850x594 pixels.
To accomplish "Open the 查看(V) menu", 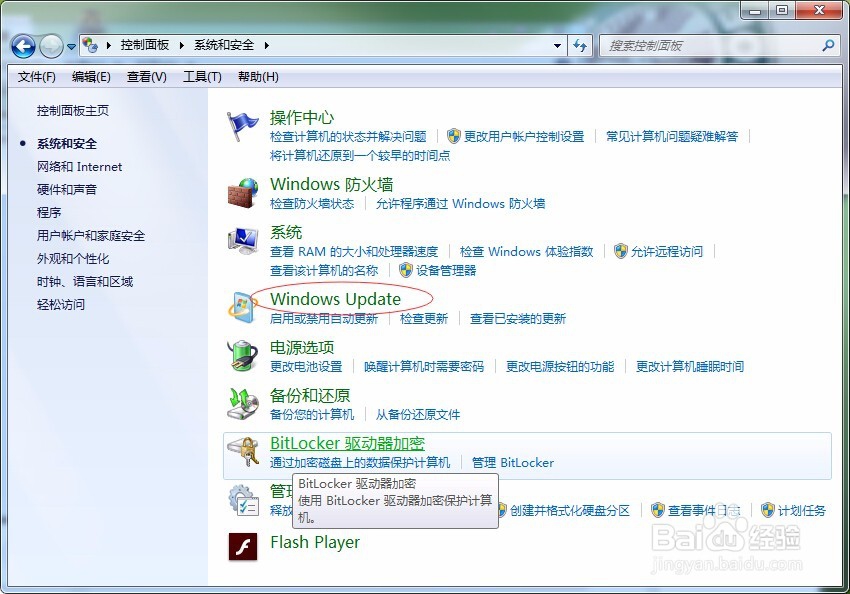I will click(147, 77).
